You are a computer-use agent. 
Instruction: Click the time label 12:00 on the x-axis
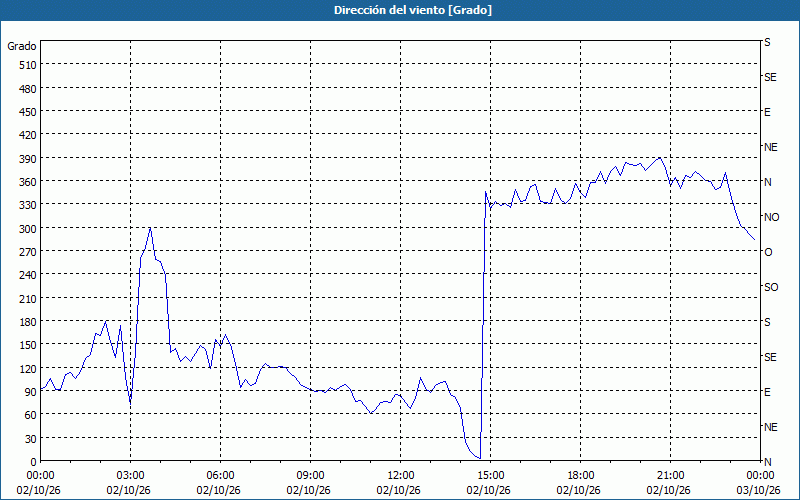click(401, 476)
